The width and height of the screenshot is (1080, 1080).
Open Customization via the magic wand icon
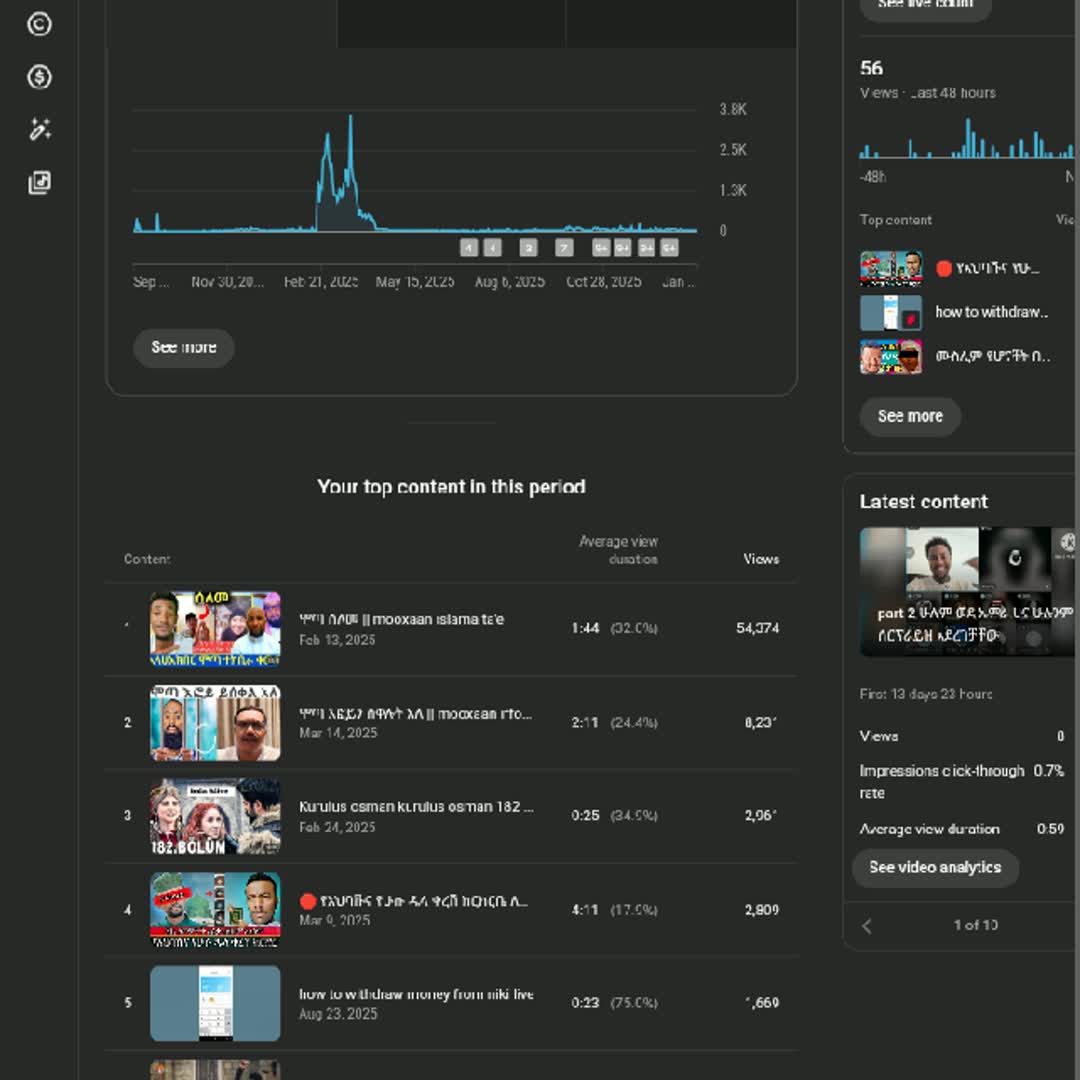pyautogui.click(x=39, y=129)
